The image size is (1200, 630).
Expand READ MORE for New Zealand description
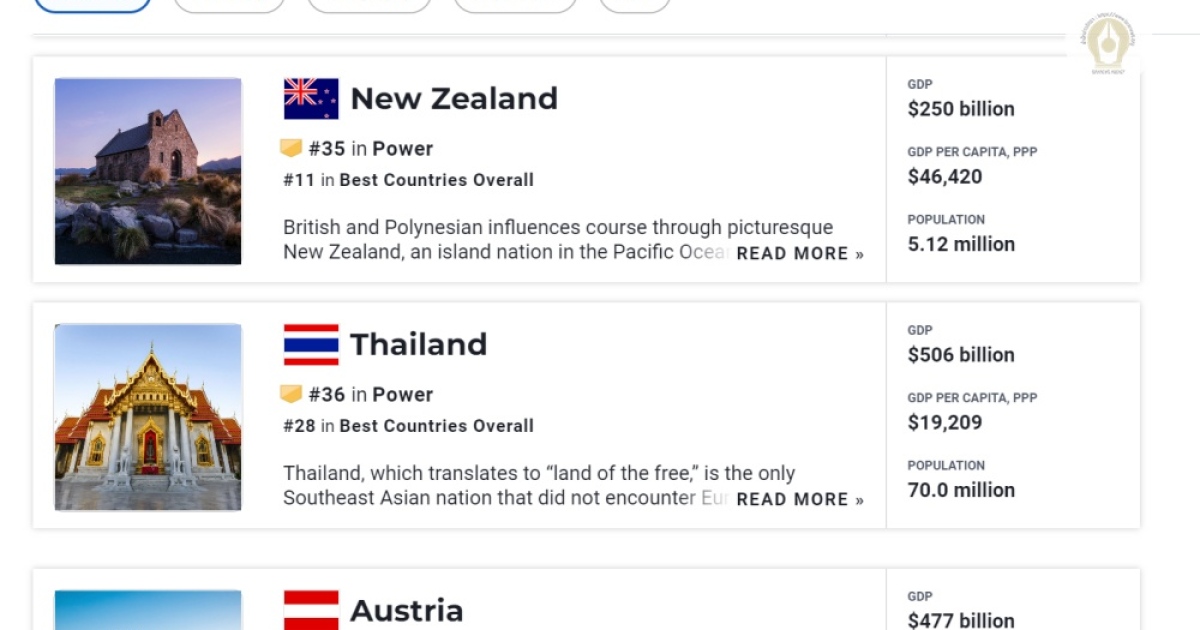[800, 254]
